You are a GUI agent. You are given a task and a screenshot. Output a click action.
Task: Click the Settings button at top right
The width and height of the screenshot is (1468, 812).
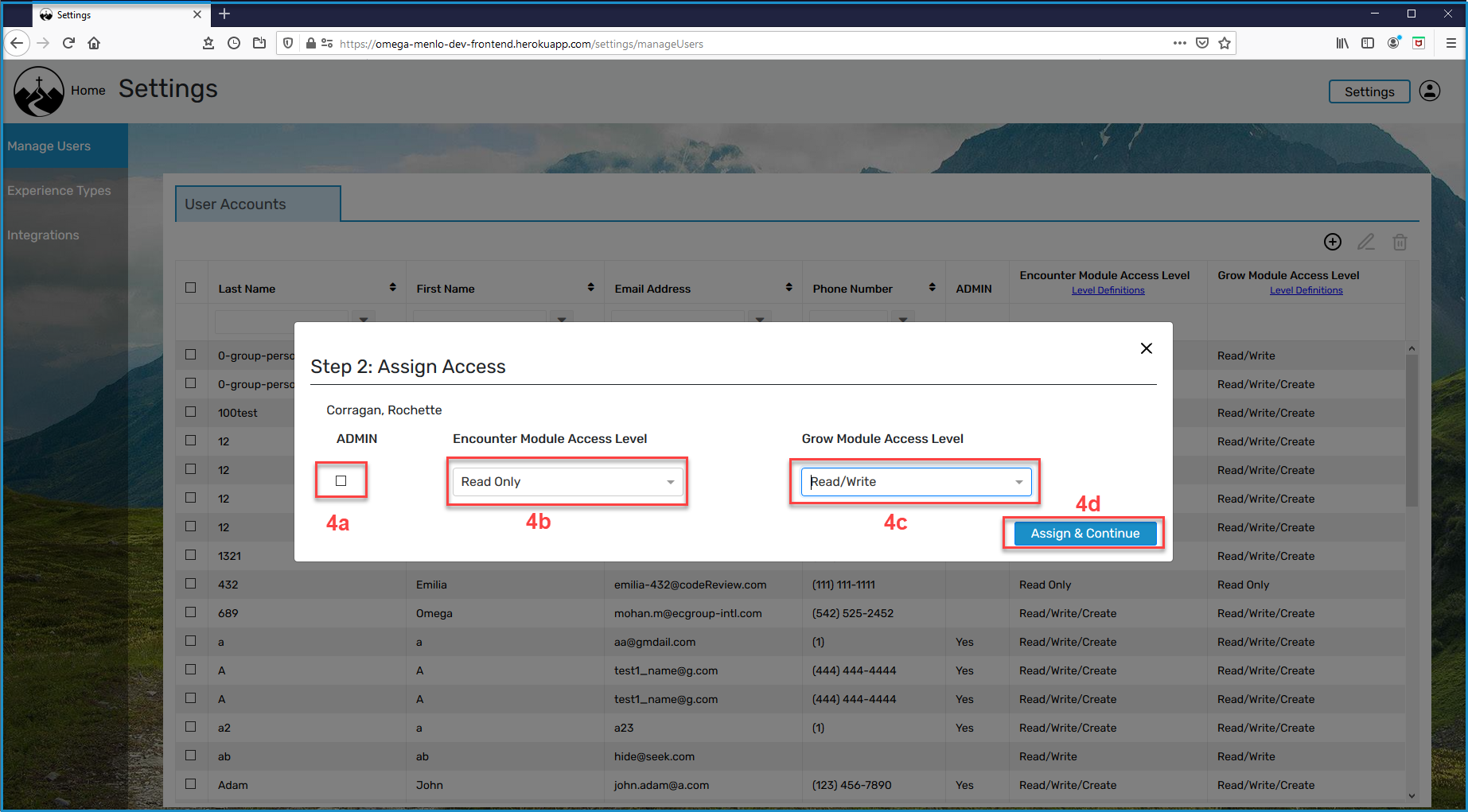[x=1369, y=91]
